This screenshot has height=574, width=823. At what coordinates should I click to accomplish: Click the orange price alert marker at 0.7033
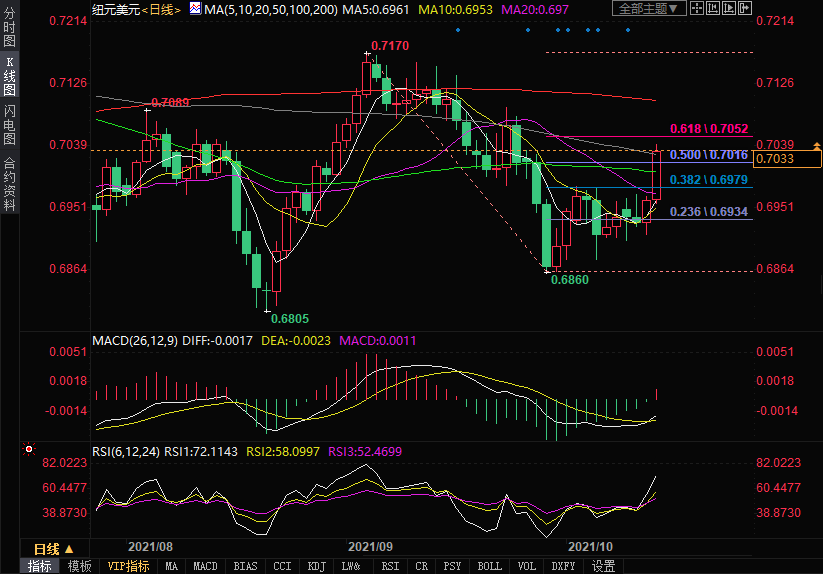[816, 146]
